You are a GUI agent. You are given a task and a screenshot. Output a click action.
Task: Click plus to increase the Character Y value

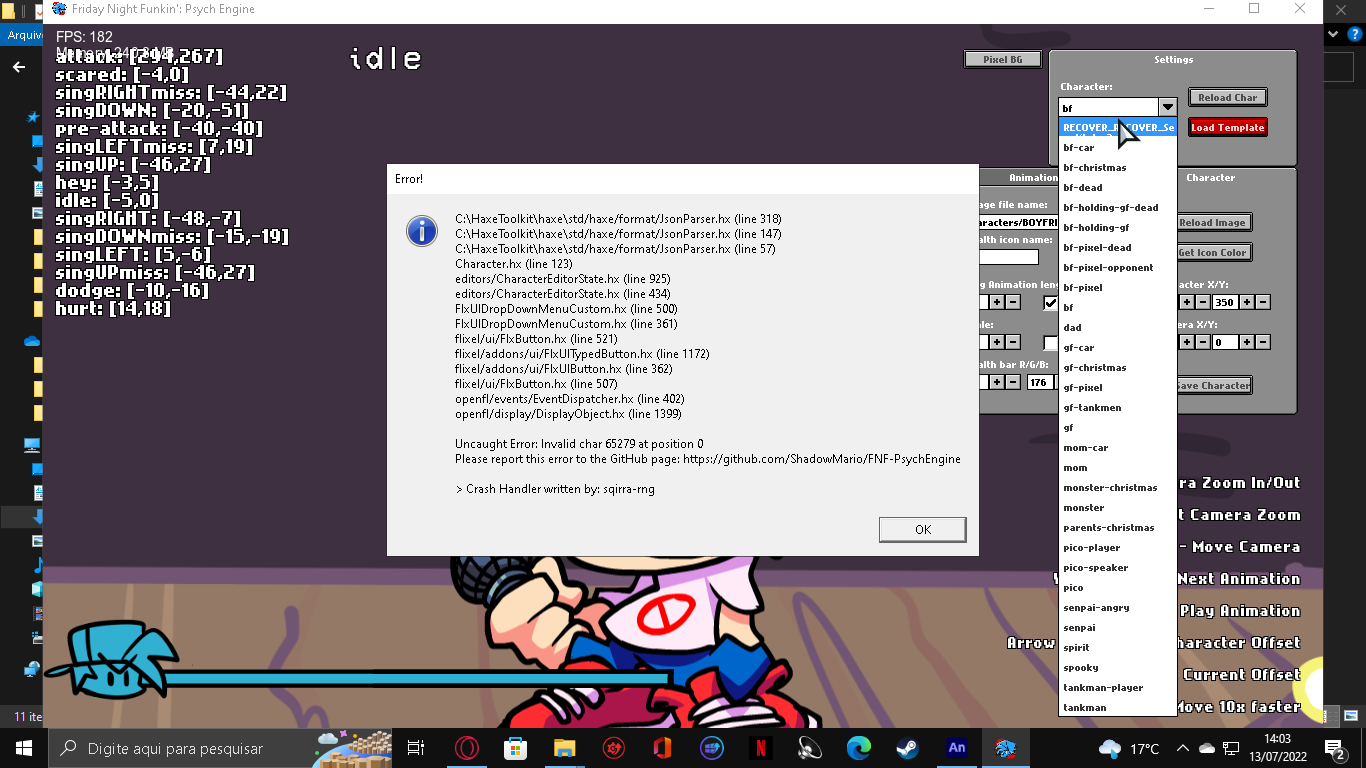point(1246,302)
